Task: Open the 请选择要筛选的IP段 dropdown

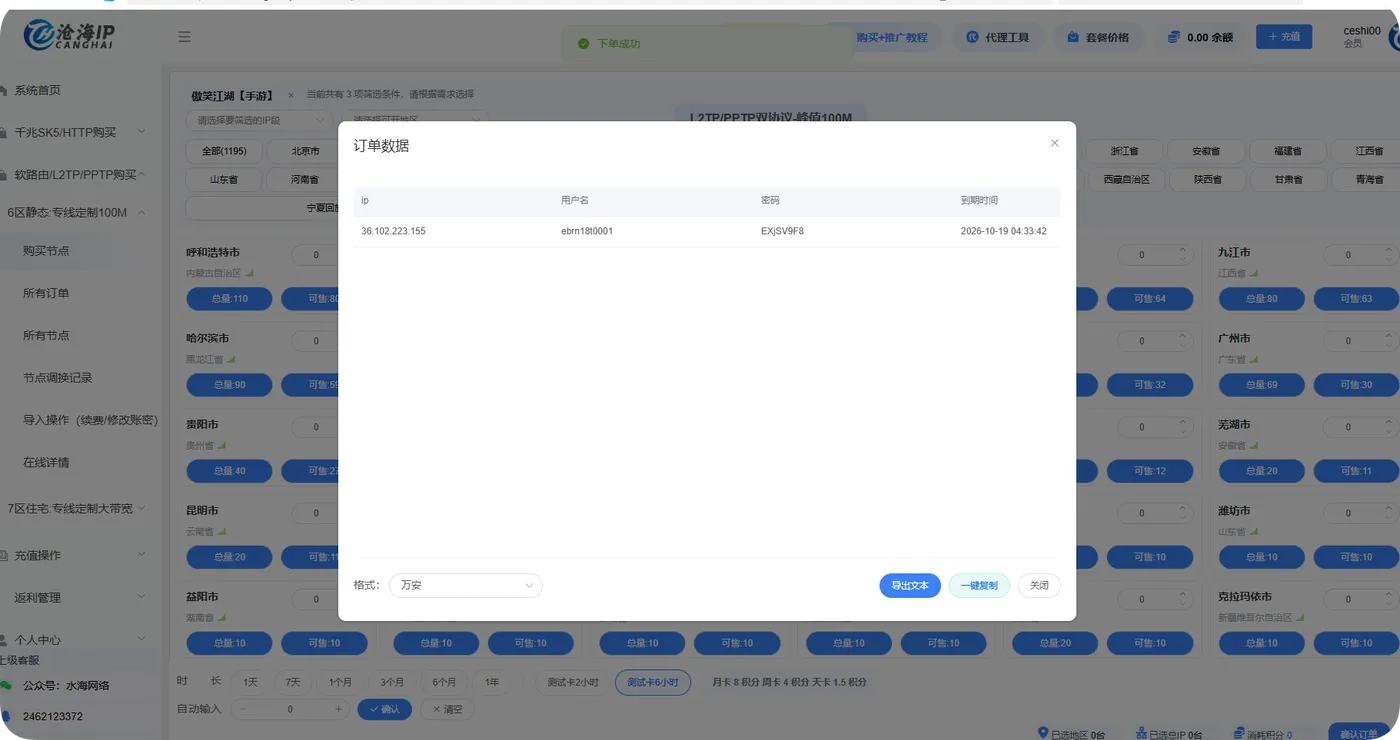Action: [259, 120]
